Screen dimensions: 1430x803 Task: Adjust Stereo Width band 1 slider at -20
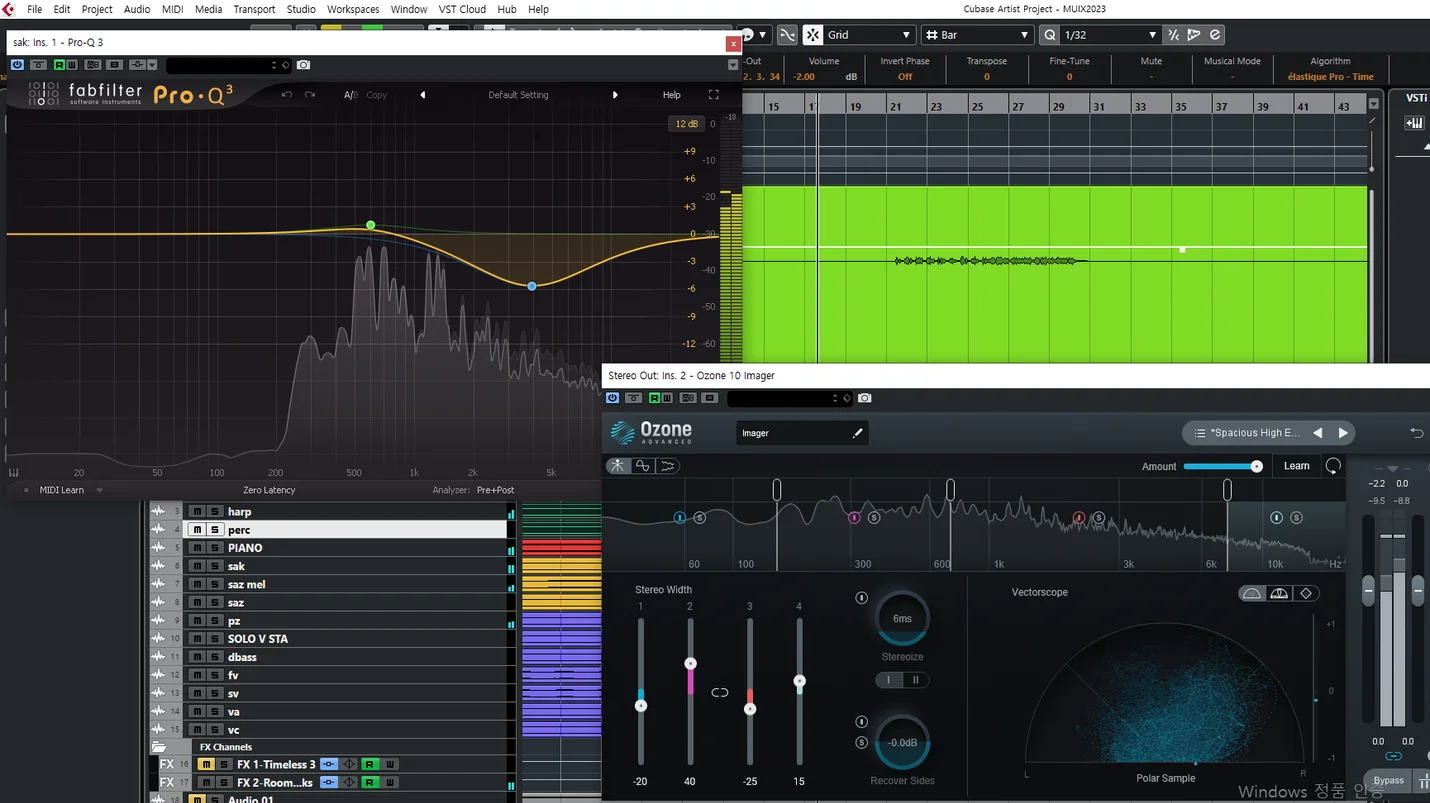pyautogui.click(x=641, y=706)
